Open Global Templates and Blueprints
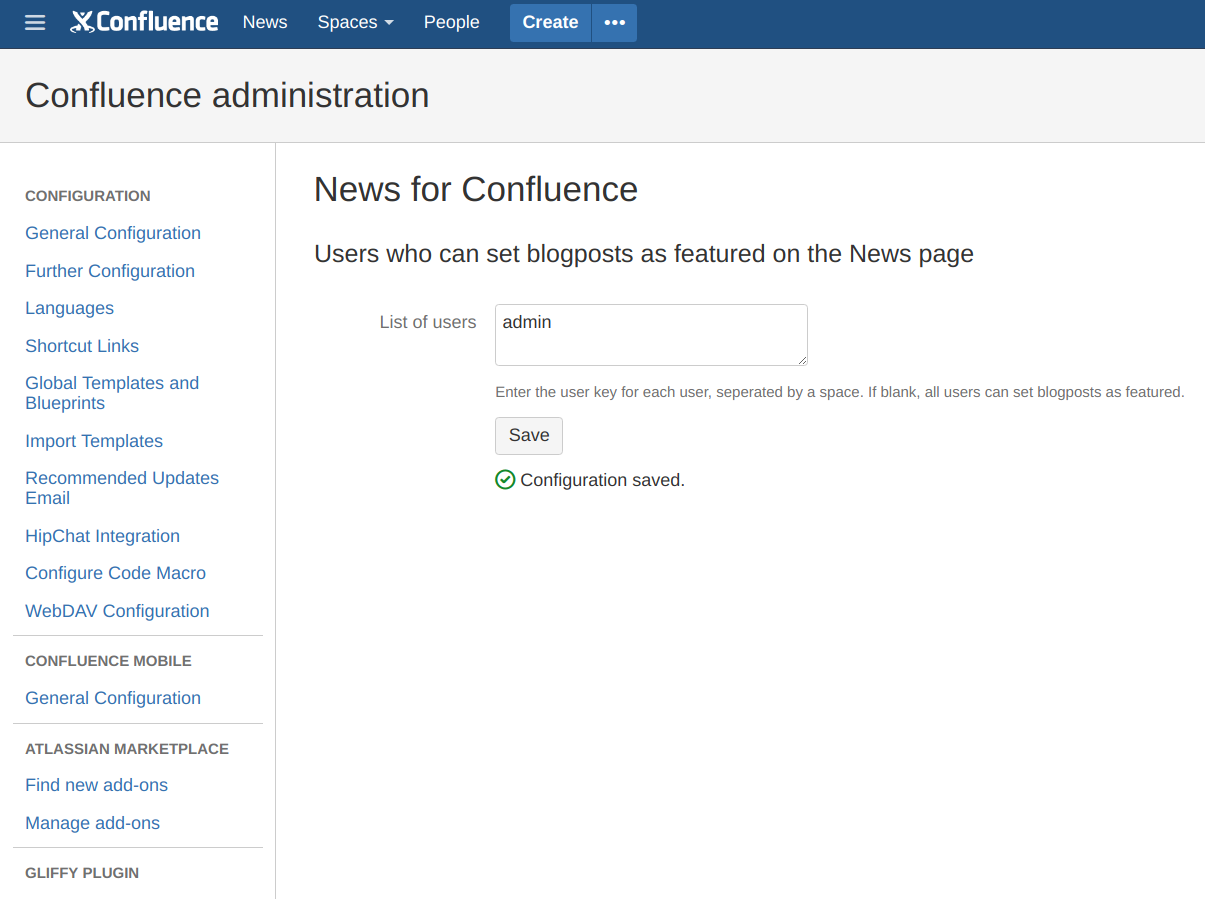The image size is (1205, 899). 112,393
